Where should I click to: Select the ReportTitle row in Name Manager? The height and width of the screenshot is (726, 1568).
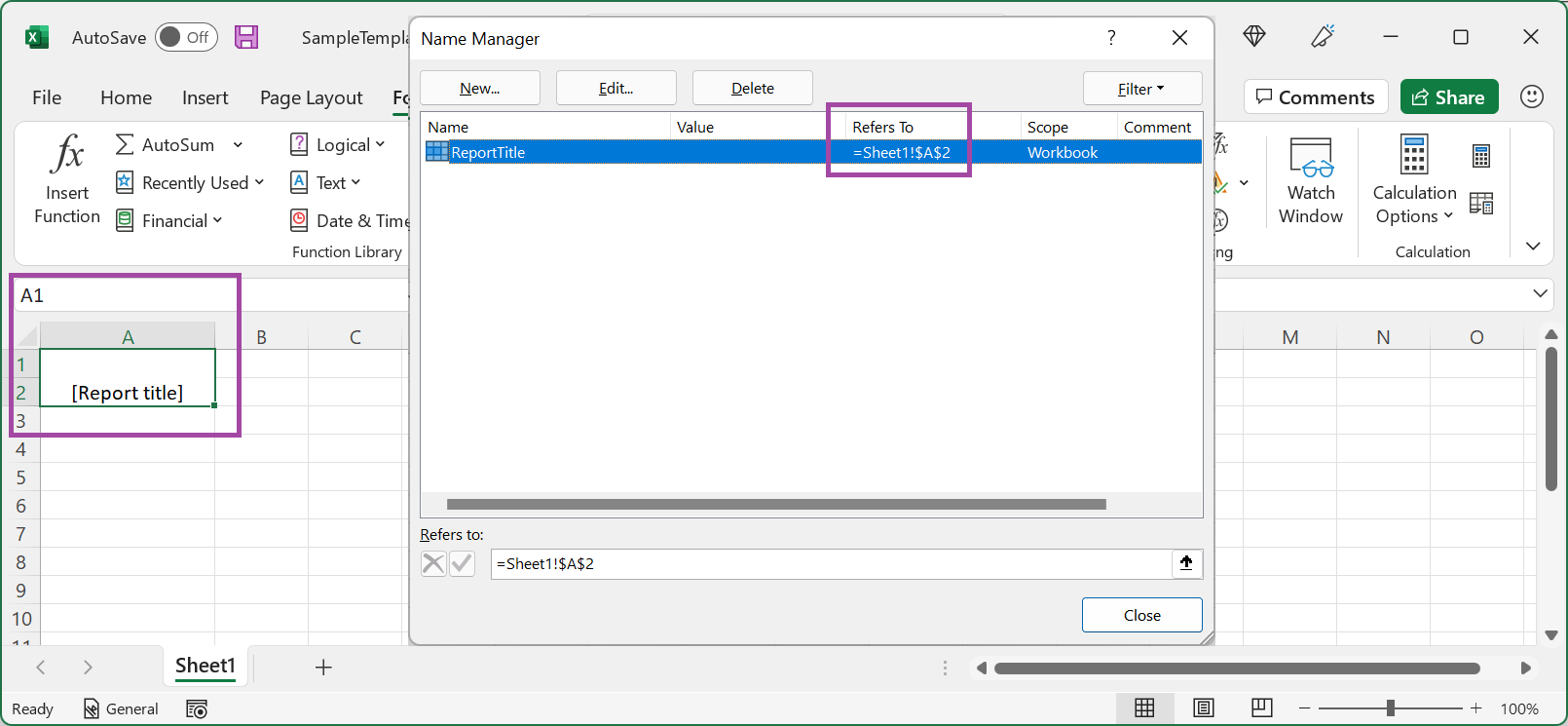(x=811, y=152)
